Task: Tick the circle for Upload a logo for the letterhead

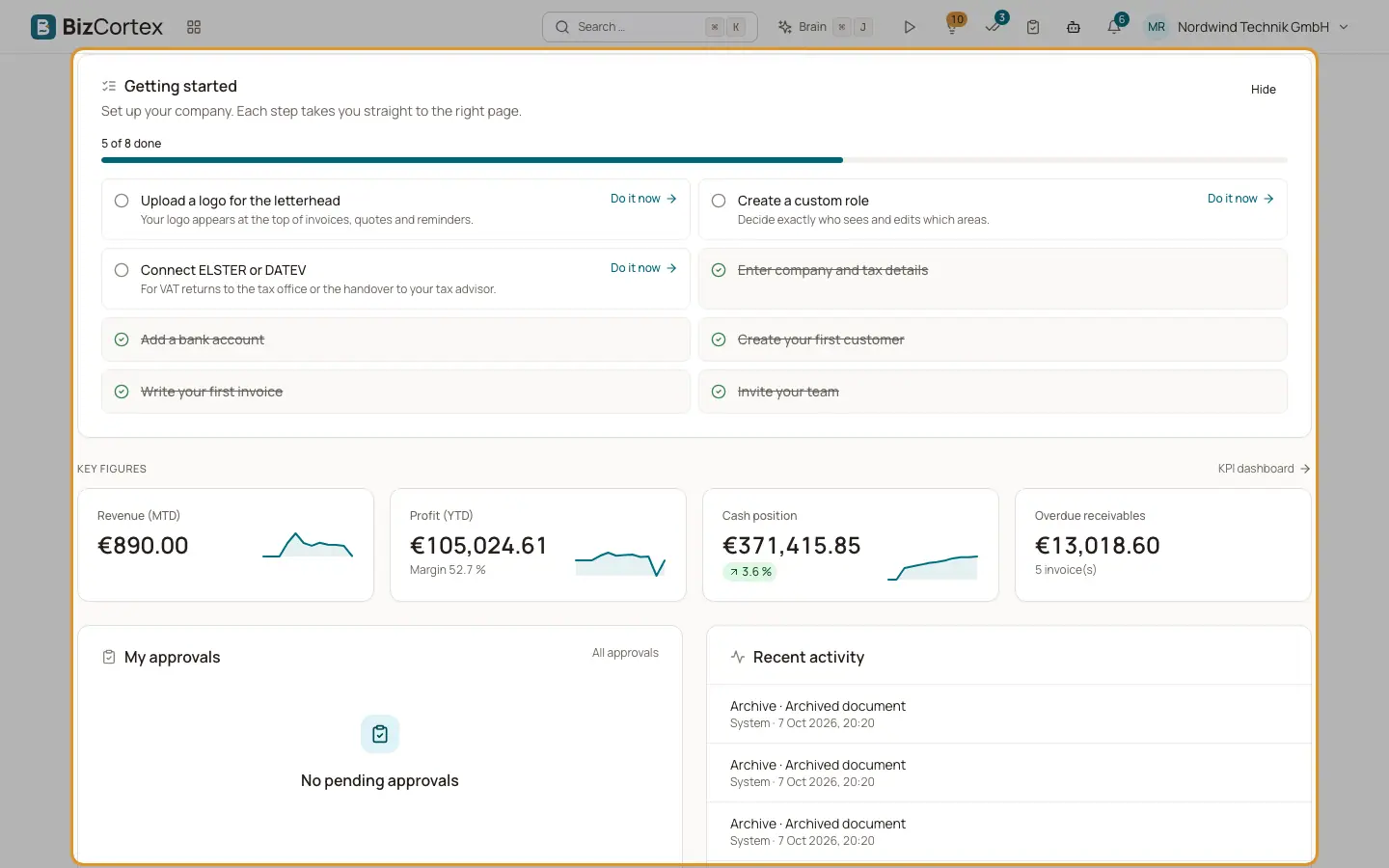Action: pyautogui.click(x=122, y=201)
